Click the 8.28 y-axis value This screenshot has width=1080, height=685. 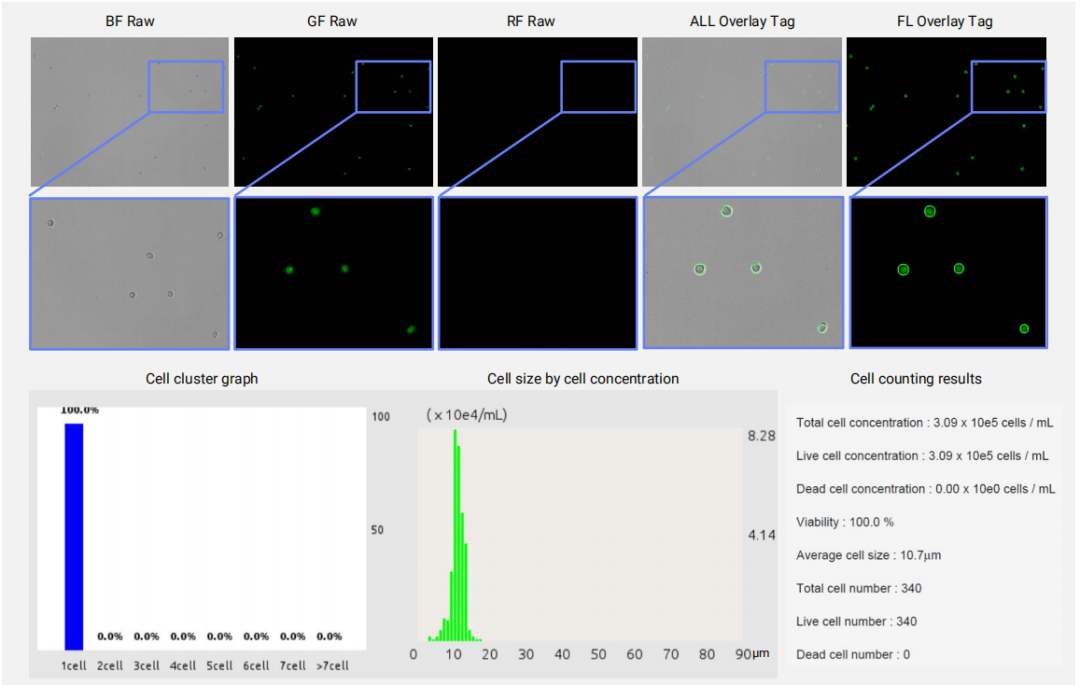[762, 436]
